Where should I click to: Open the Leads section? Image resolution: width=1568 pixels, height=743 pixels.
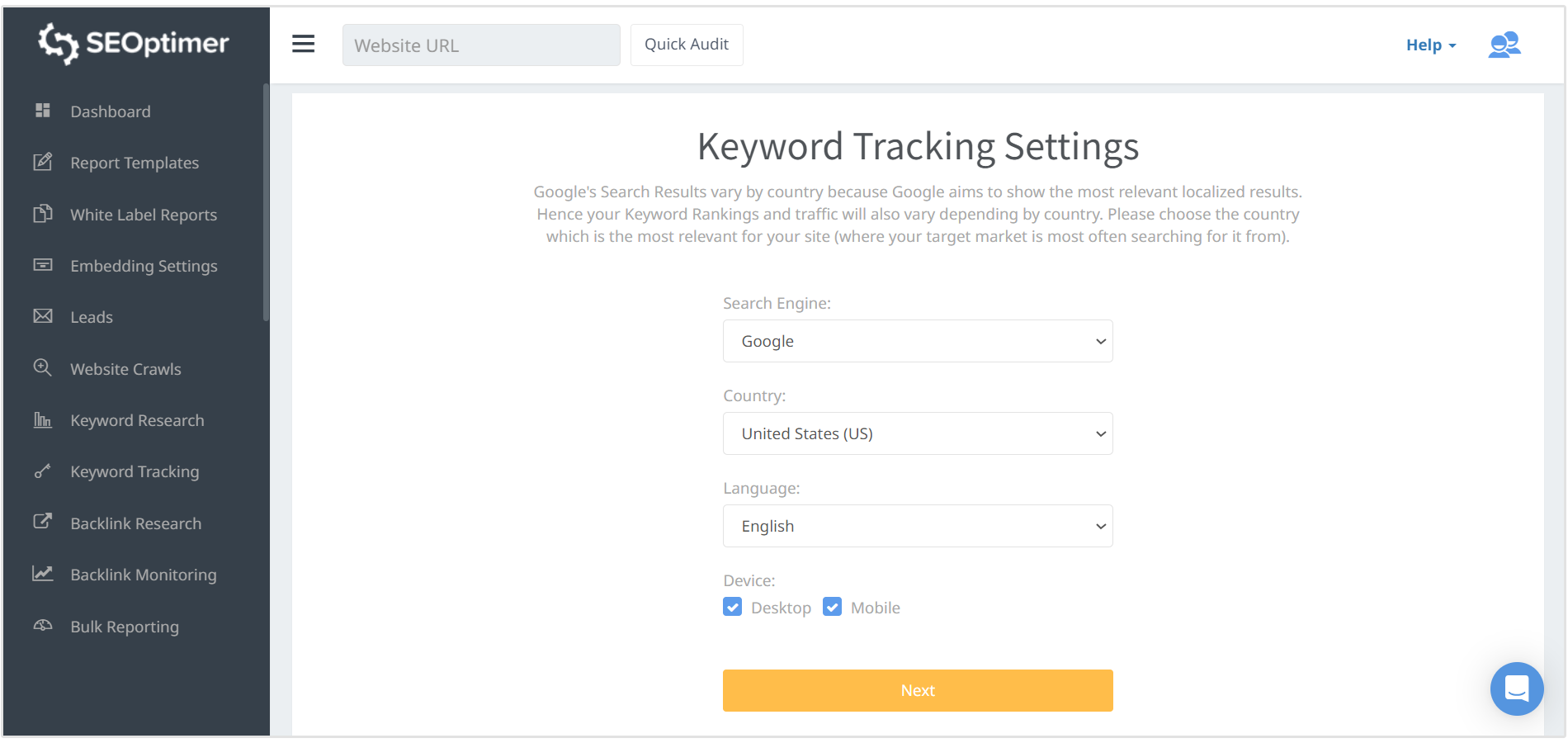(x=91, y=316)
